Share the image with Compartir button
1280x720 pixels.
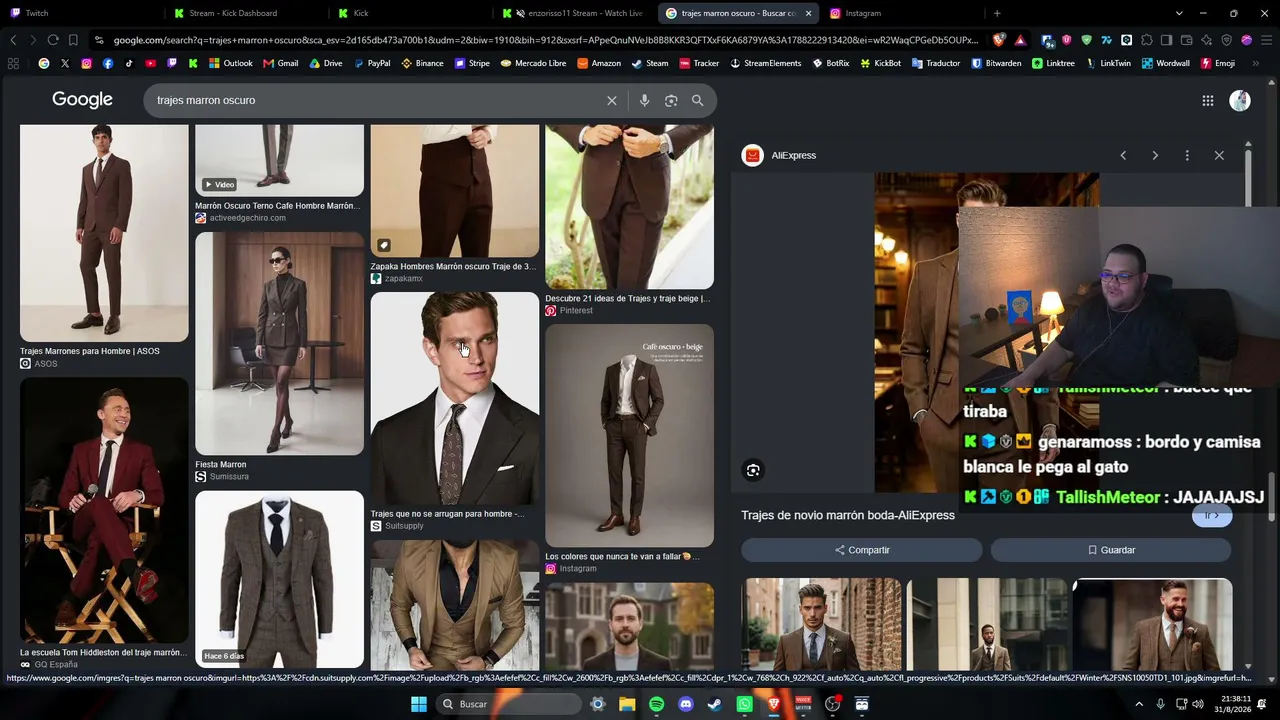(862, 550)
